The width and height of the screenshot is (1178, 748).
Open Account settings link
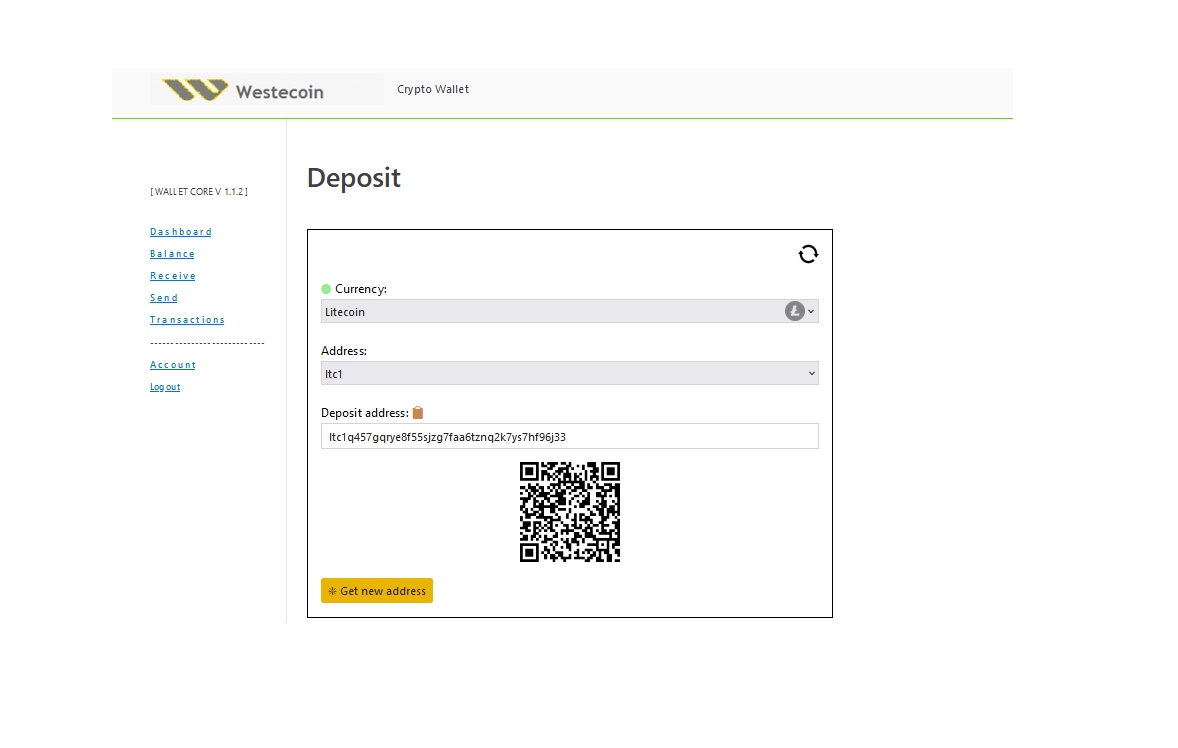coord(173,365)
